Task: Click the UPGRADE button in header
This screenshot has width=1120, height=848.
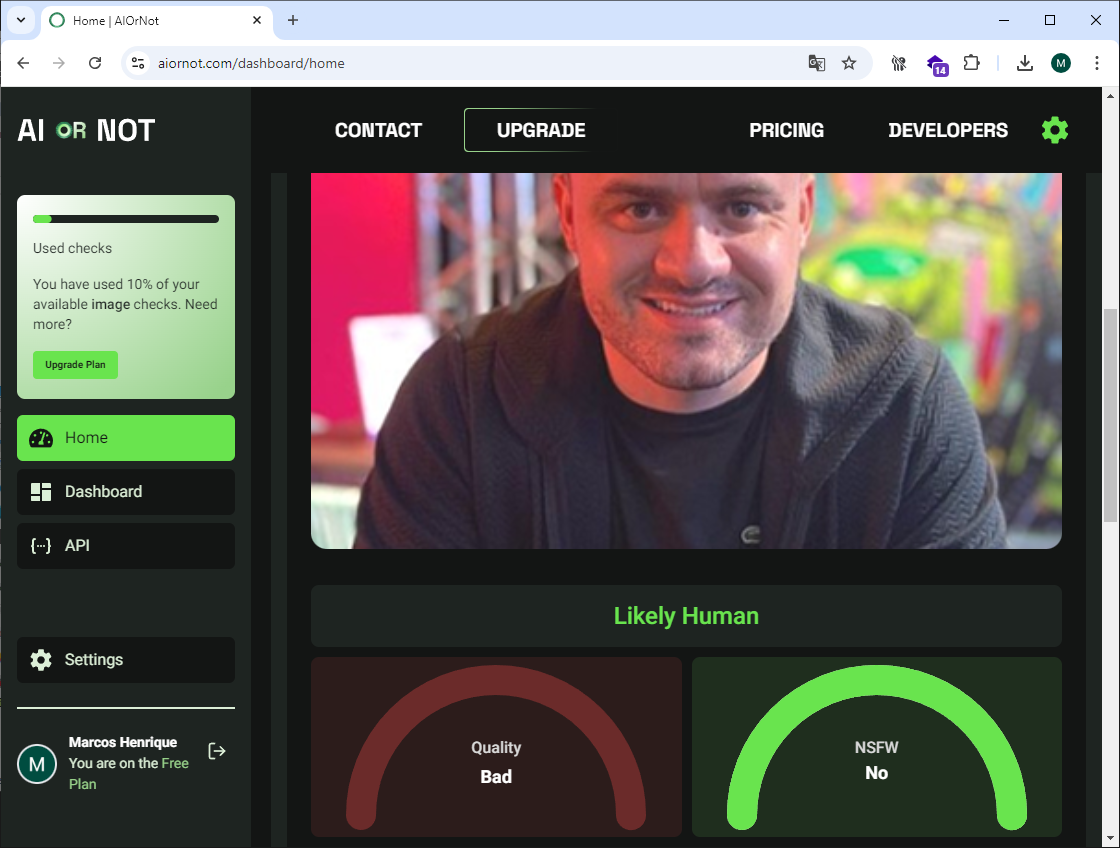Action: (541, 130)
